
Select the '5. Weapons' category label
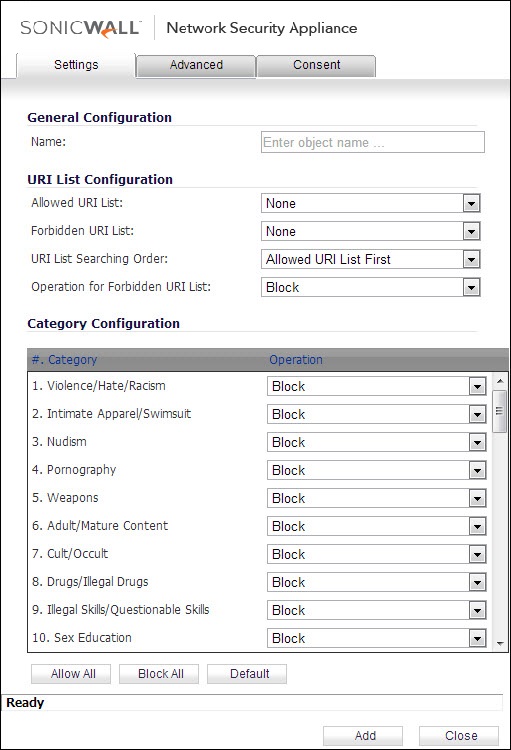(65, 497)
